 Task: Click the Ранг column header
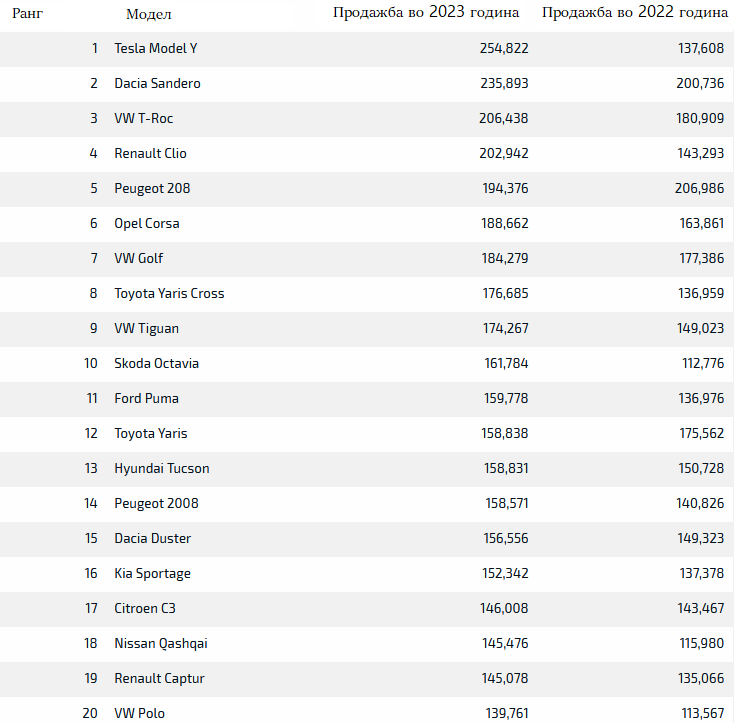pos(26,14)
